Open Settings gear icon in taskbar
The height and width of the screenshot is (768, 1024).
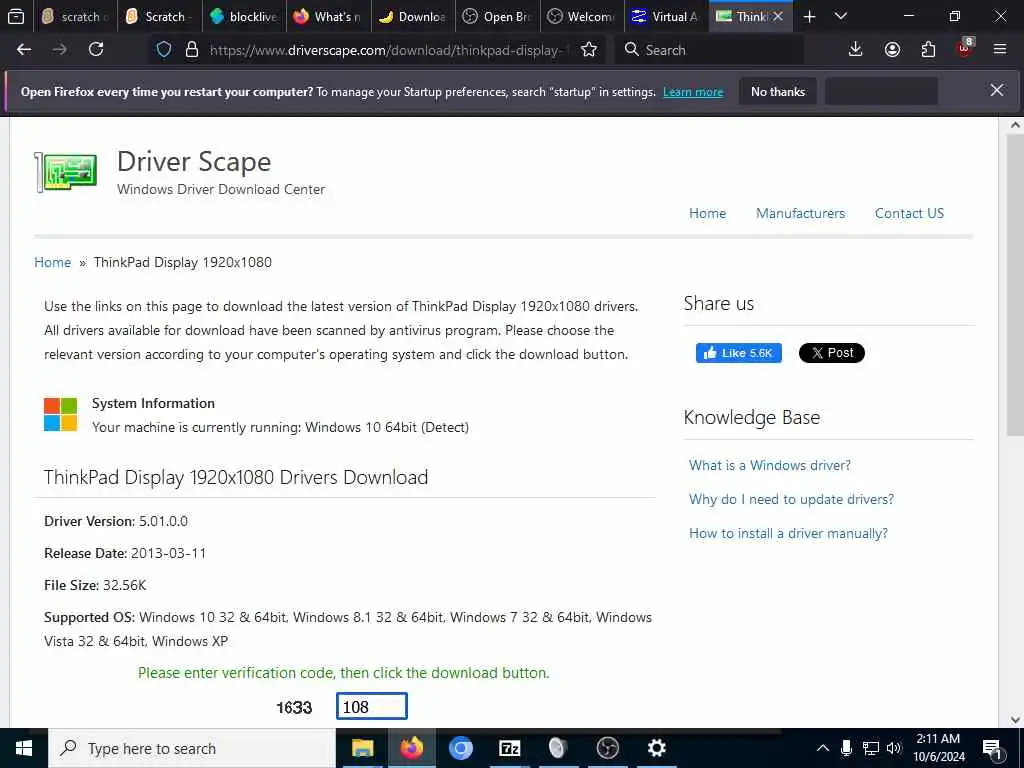coord(656,748)
